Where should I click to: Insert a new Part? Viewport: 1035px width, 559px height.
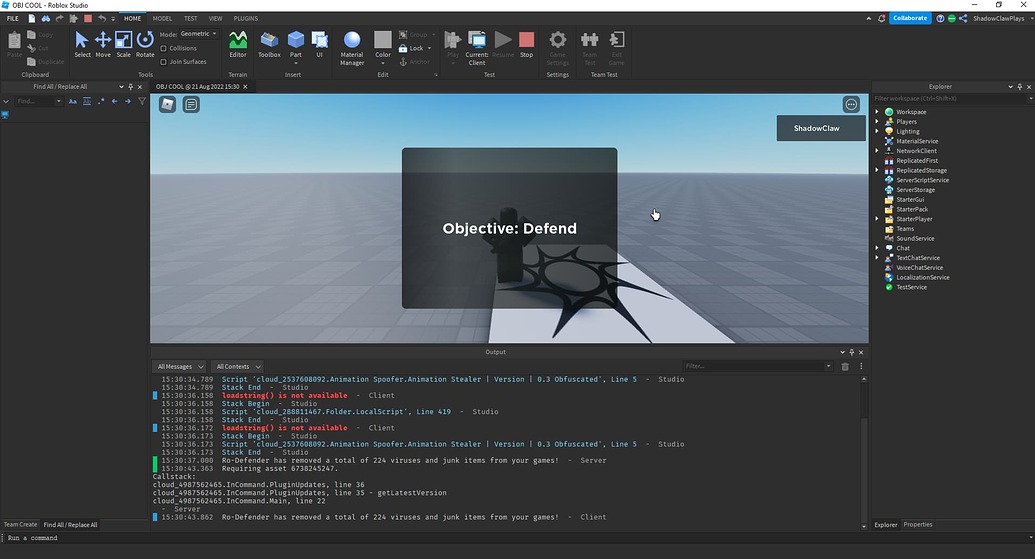click(296, 41)
